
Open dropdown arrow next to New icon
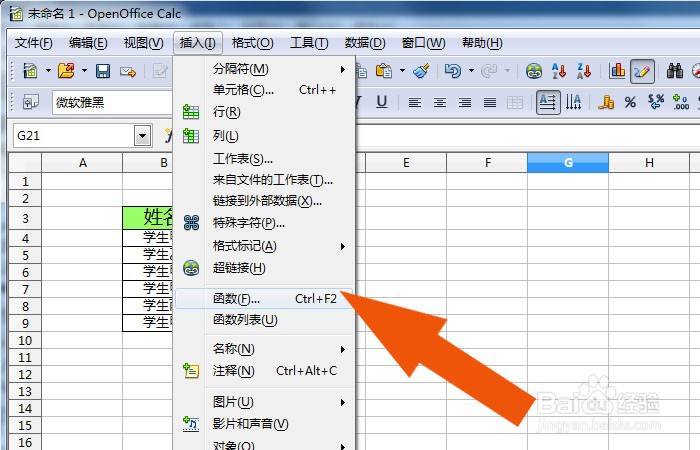(x=48, y=71)
